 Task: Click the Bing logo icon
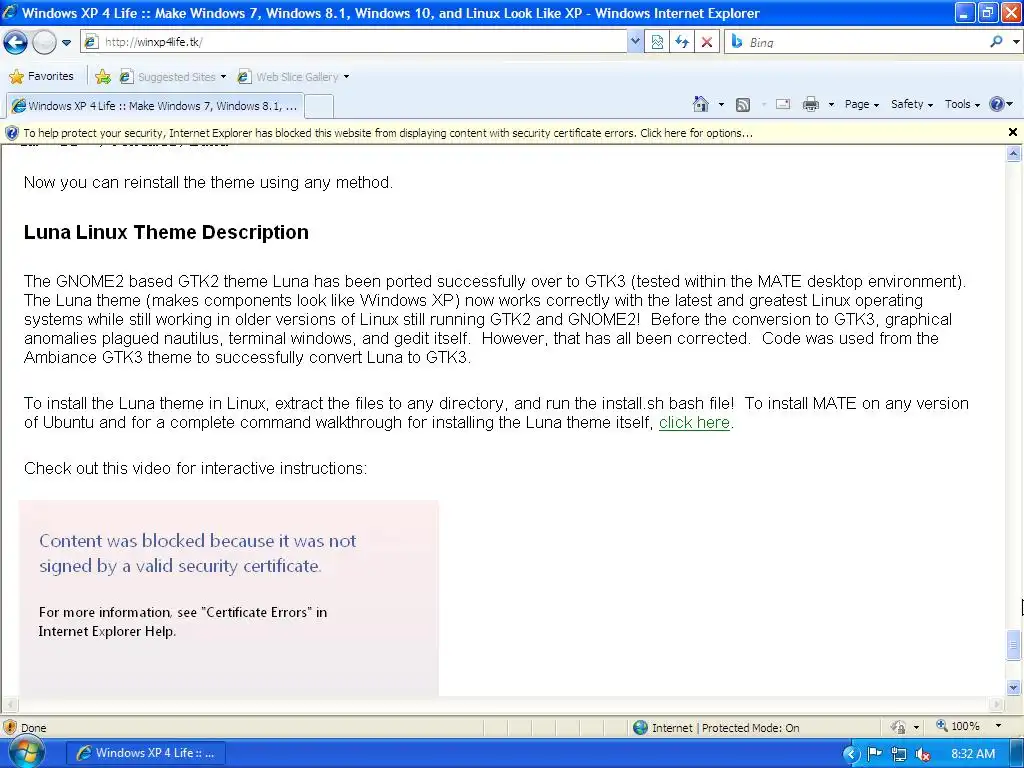[737, 42]
